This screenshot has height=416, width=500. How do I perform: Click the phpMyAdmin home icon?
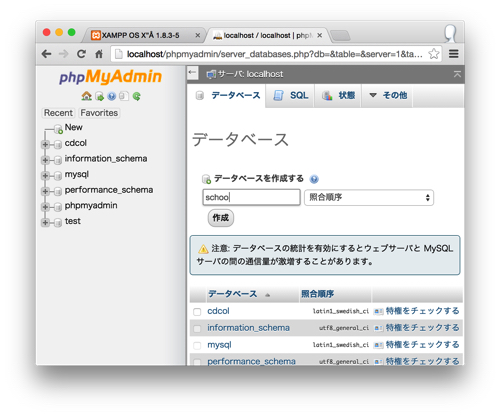point(86,96)
